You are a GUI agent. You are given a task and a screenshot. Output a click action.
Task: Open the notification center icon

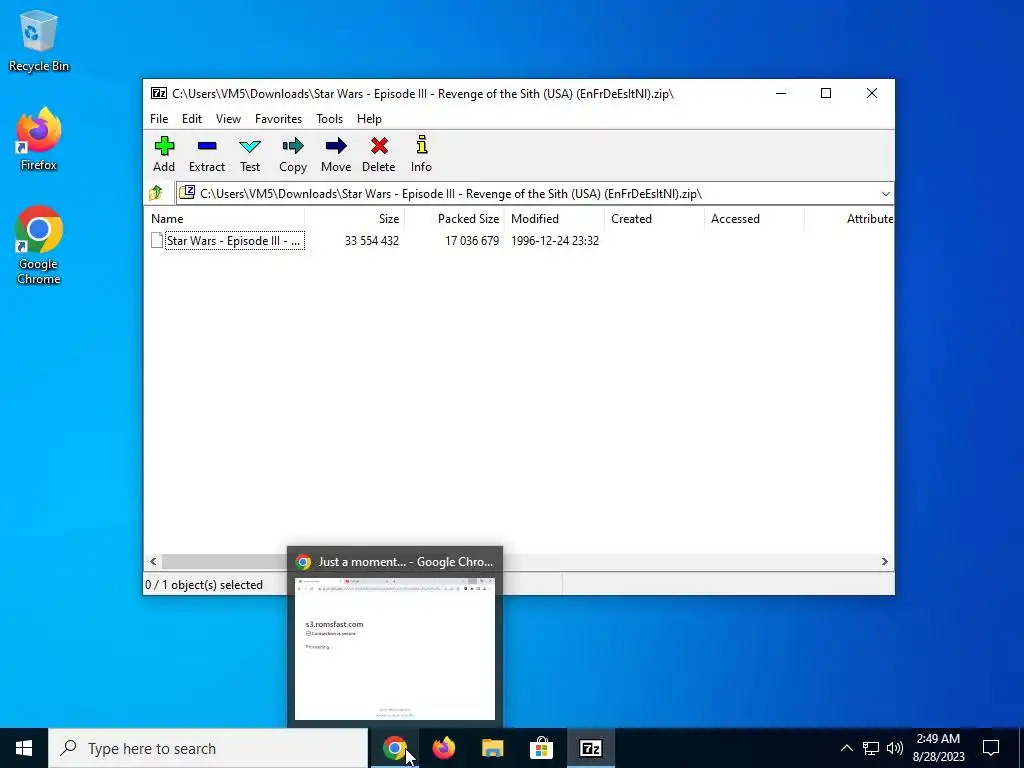[991, 748]
